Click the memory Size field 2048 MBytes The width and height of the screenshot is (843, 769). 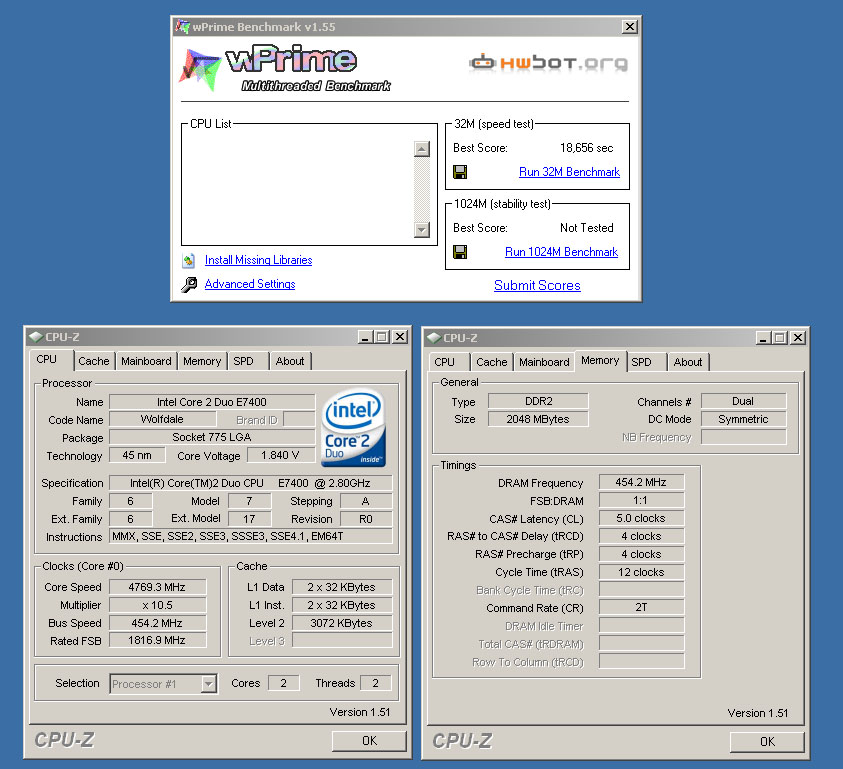pos(538,419)
